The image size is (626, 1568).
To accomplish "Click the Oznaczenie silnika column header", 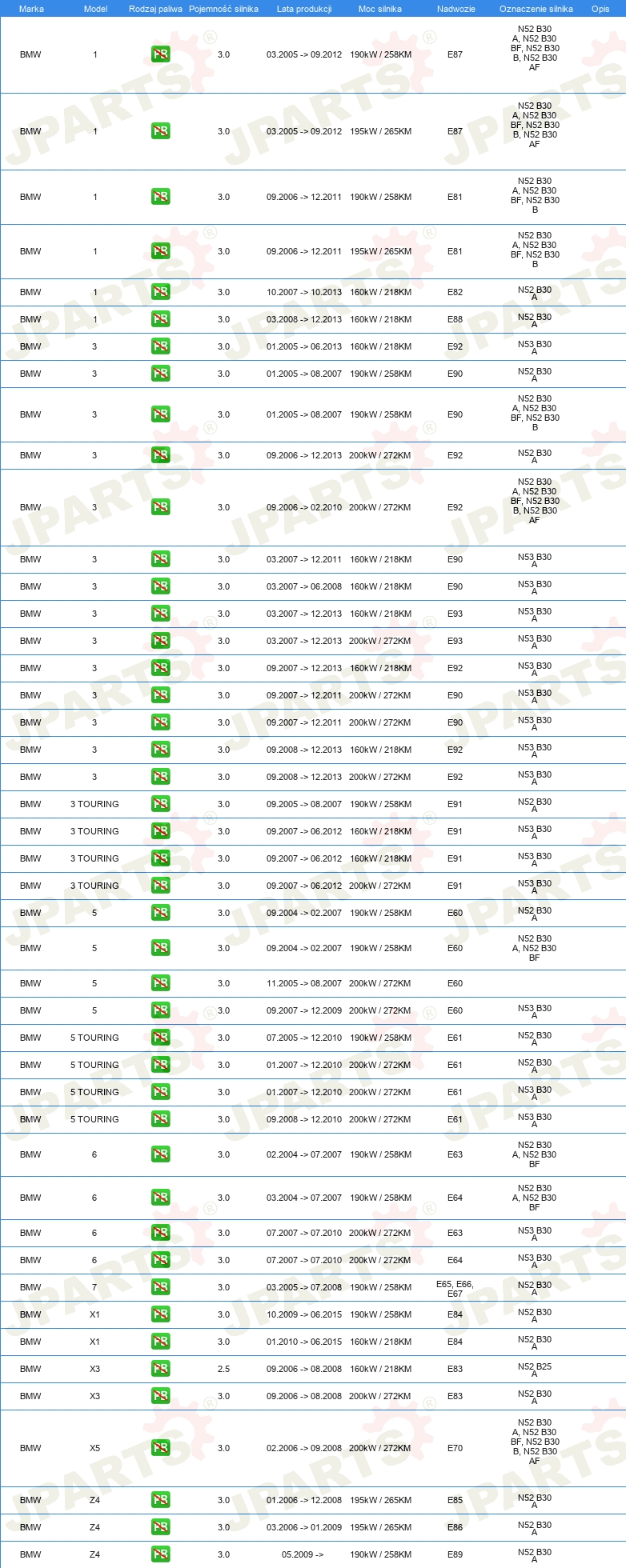I will click(x=536, y=9).
